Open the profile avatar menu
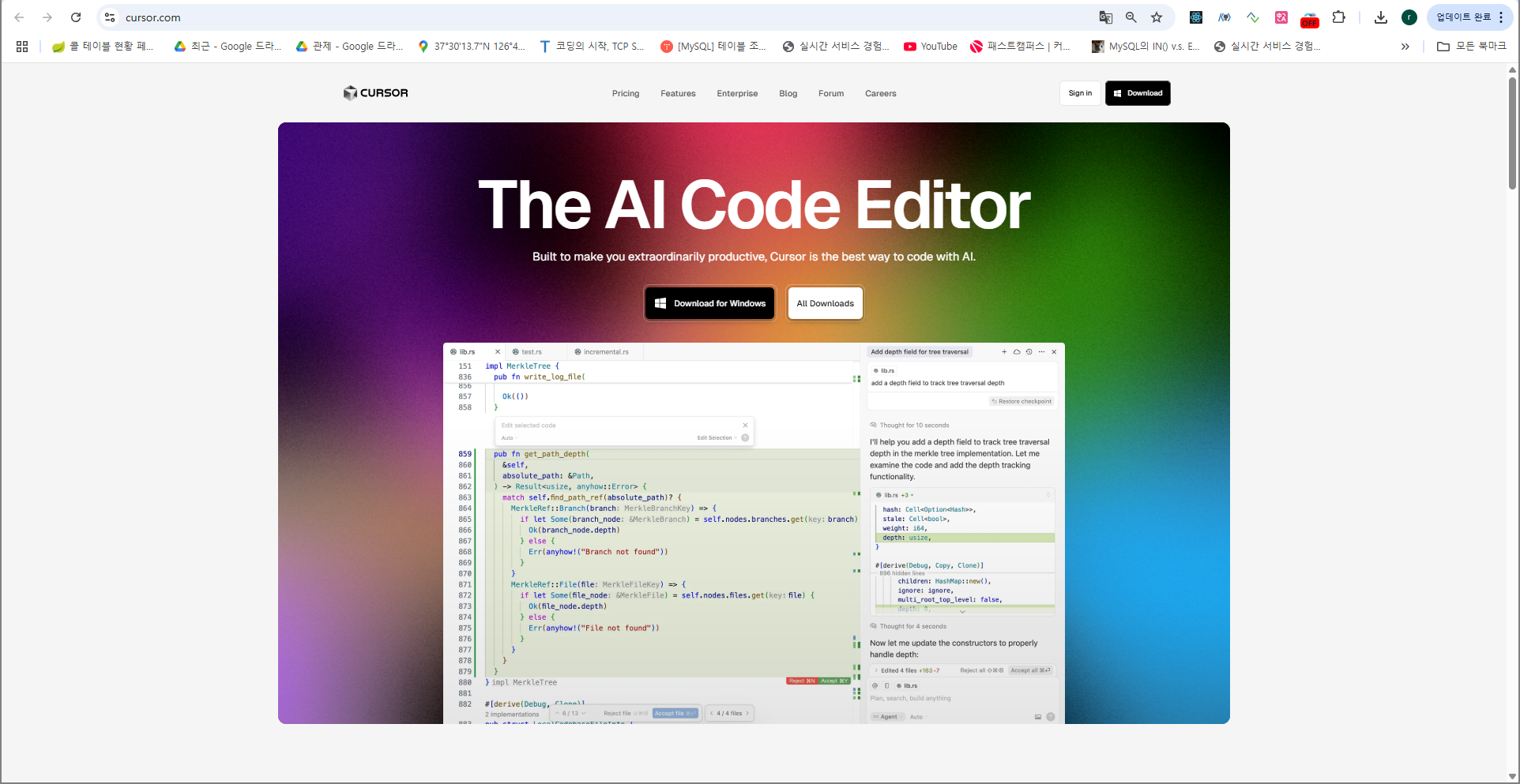 point(1409,17)
